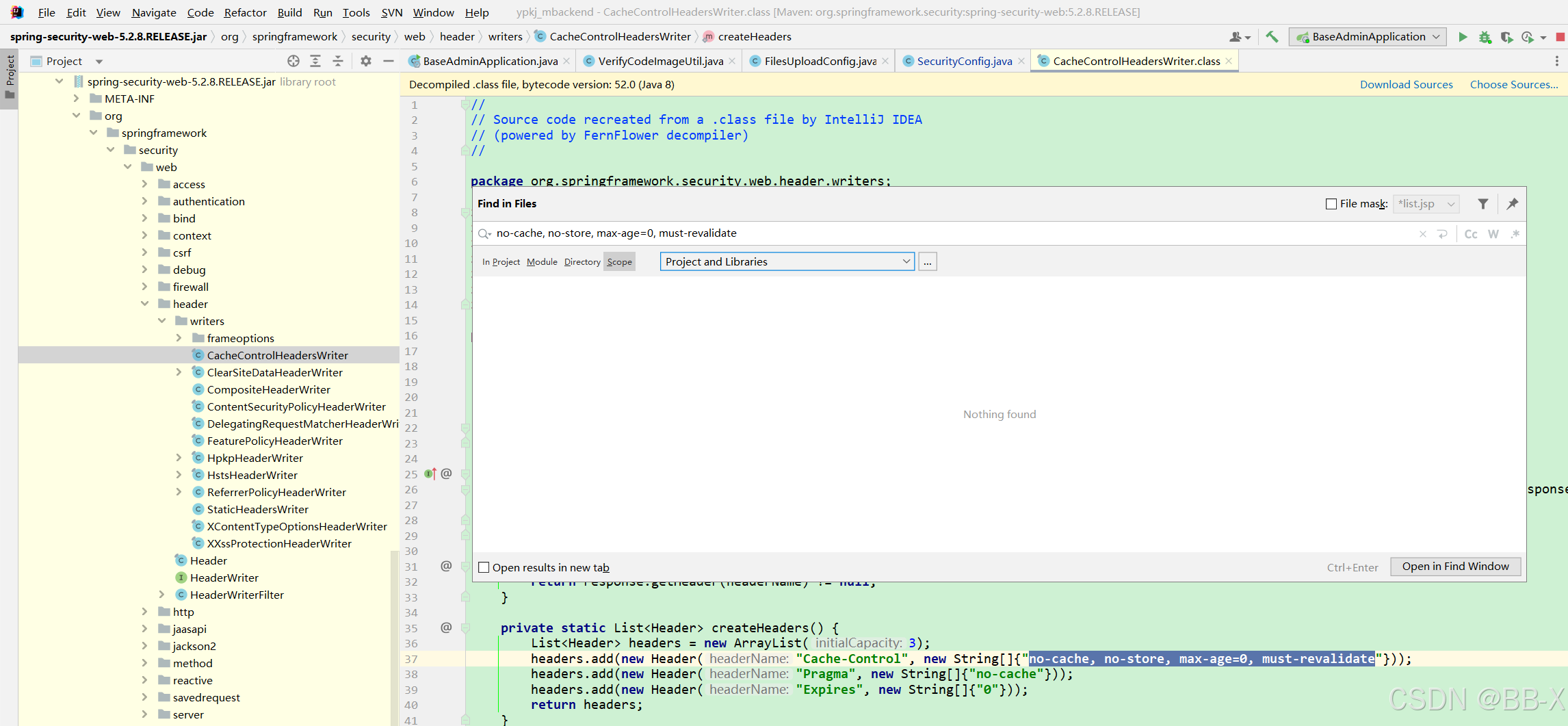
Task: Expand the frameoptions folder
Action: click(179, 338)
